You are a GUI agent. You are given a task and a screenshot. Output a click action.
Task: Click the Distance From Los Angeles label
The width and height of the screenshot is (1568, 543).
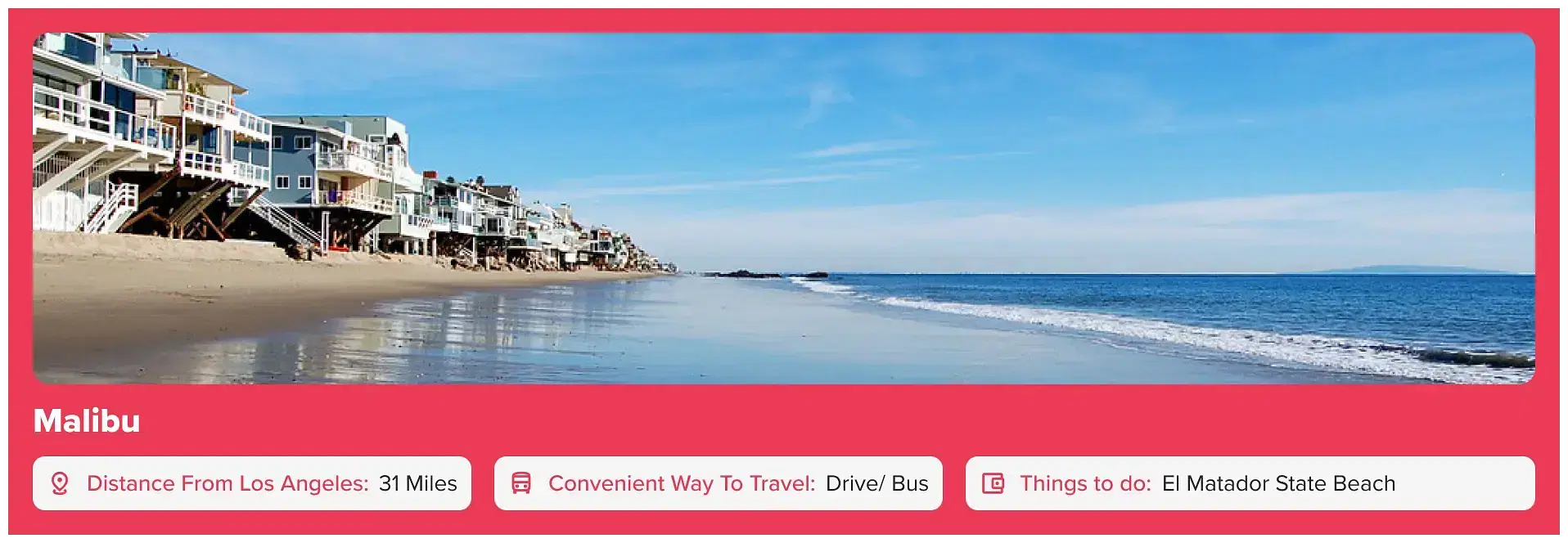[228, 483]
